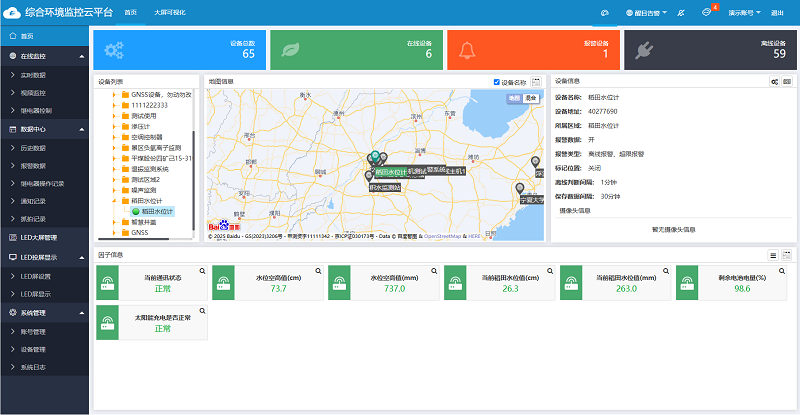This screenshot has height=415, width=800.
Task: Toggle the 设备名称 checkbox on map
Action: (497, 82)
